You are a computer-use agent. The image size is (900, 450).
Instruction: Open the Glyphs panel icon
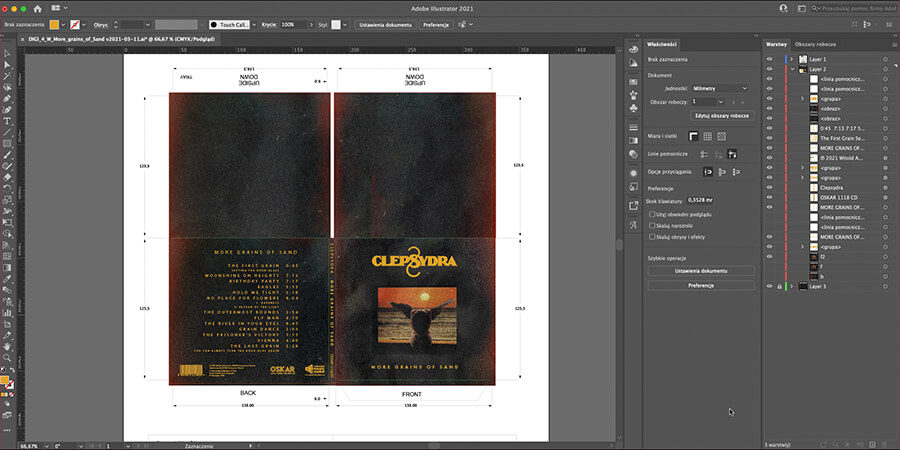633,224
